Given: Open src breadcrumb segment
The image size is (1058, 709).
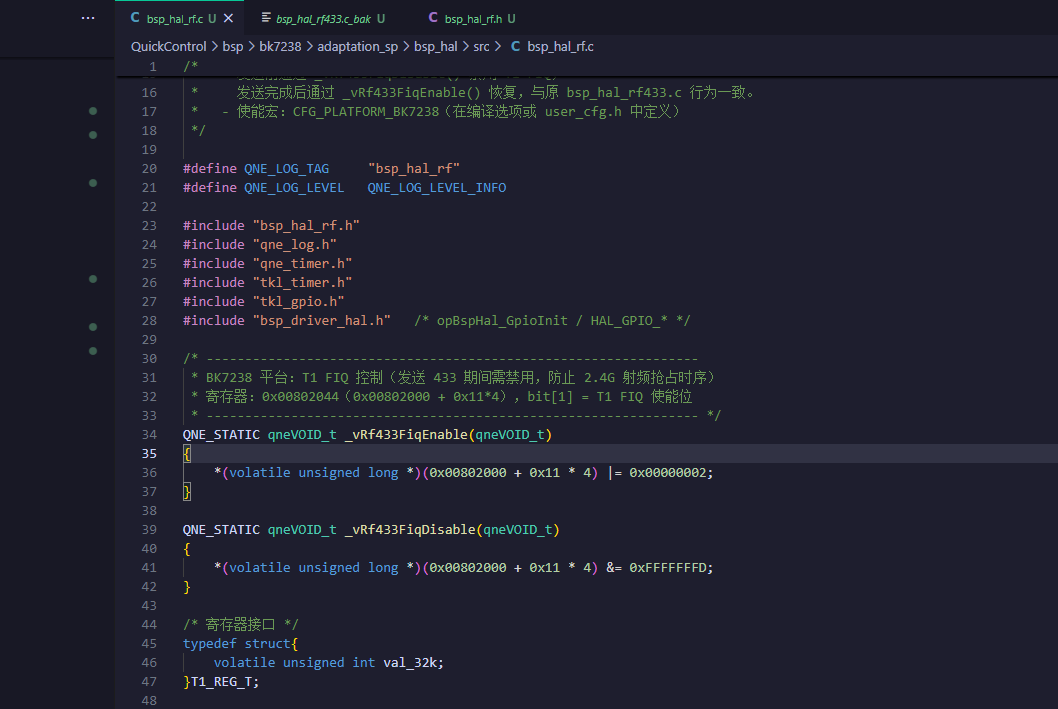Looking at the screenshot, I should click(x=481, y=47).
